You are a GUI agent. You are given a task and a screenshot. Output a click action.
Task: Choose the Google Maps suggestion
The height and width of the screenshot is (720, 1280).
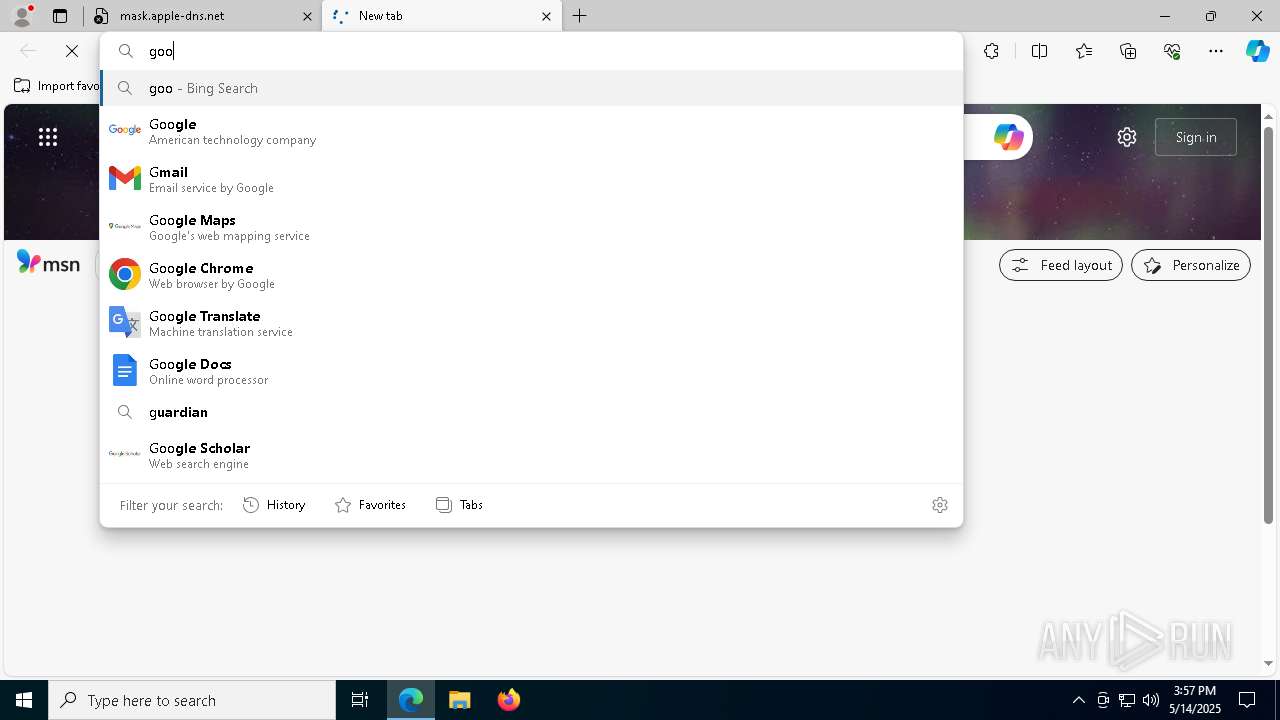click(x=531, y=227)
